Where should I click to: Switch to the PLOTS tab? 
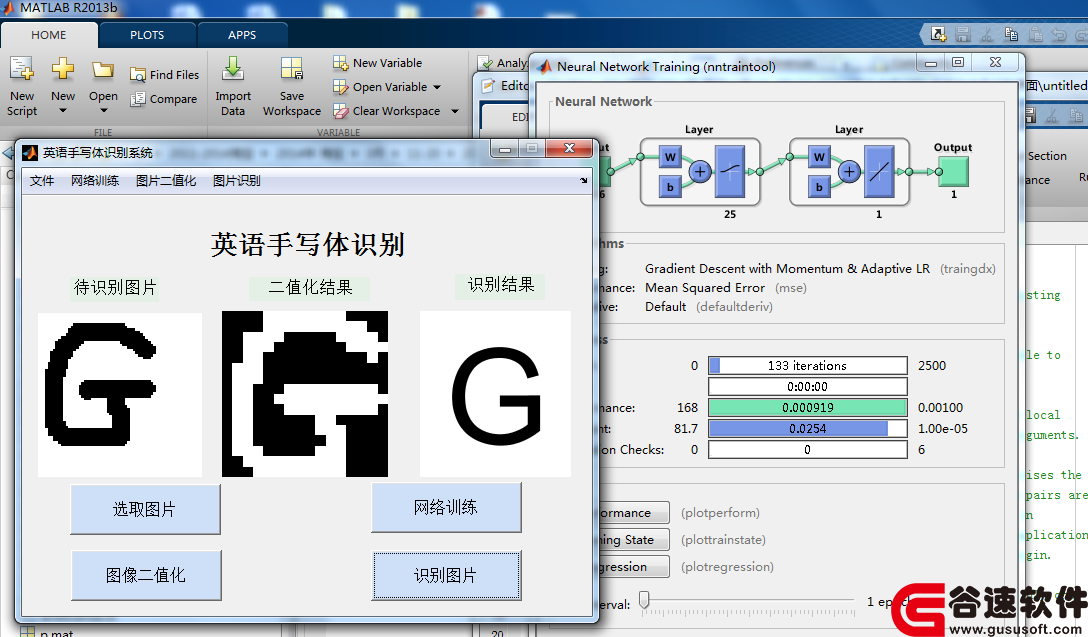(147, 35)
